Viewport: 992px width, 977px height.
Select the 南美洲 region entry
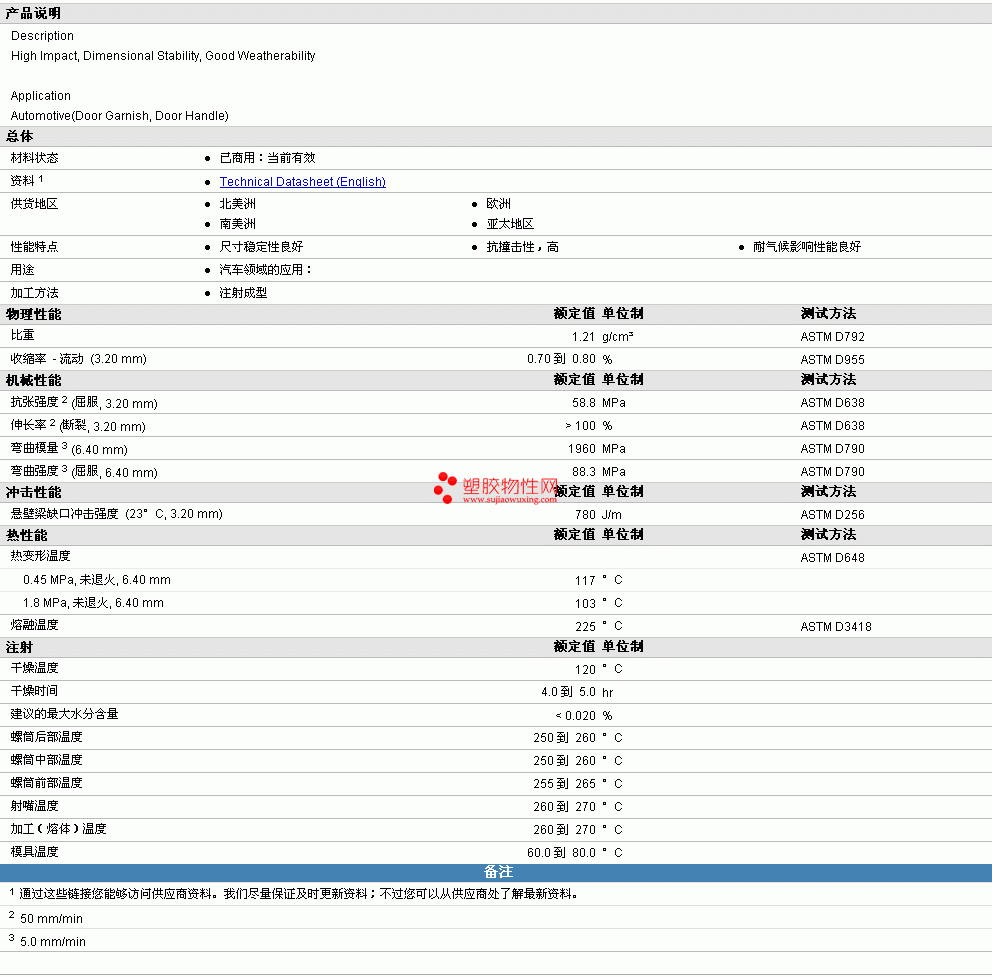(237, 224)
